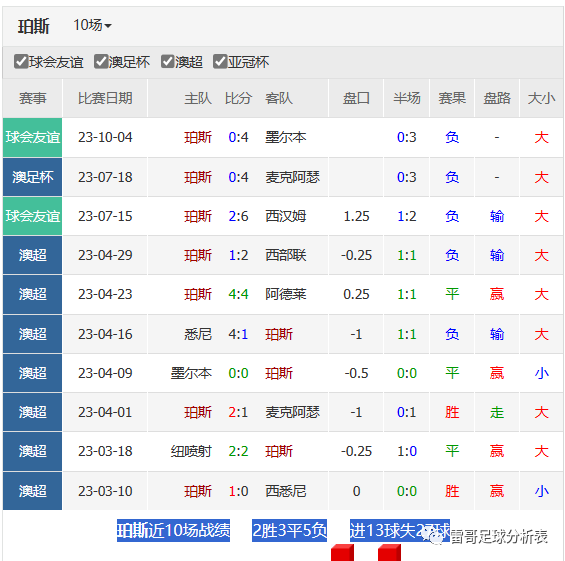Click the 雷哥足球分析表 watermark logo
The image size is (565, 561).
(485, 536)
